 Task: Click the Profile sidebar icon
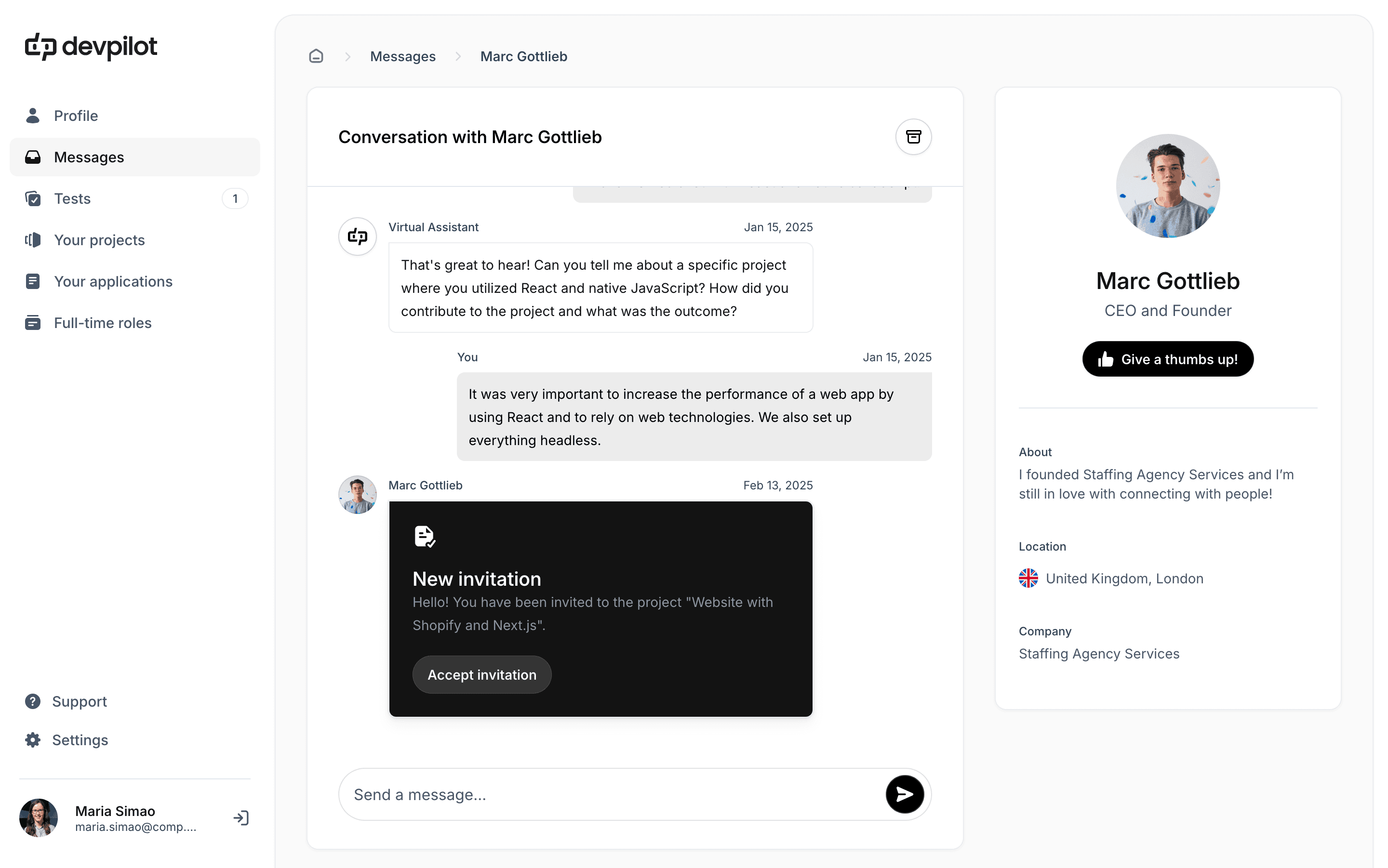[33, 115]
